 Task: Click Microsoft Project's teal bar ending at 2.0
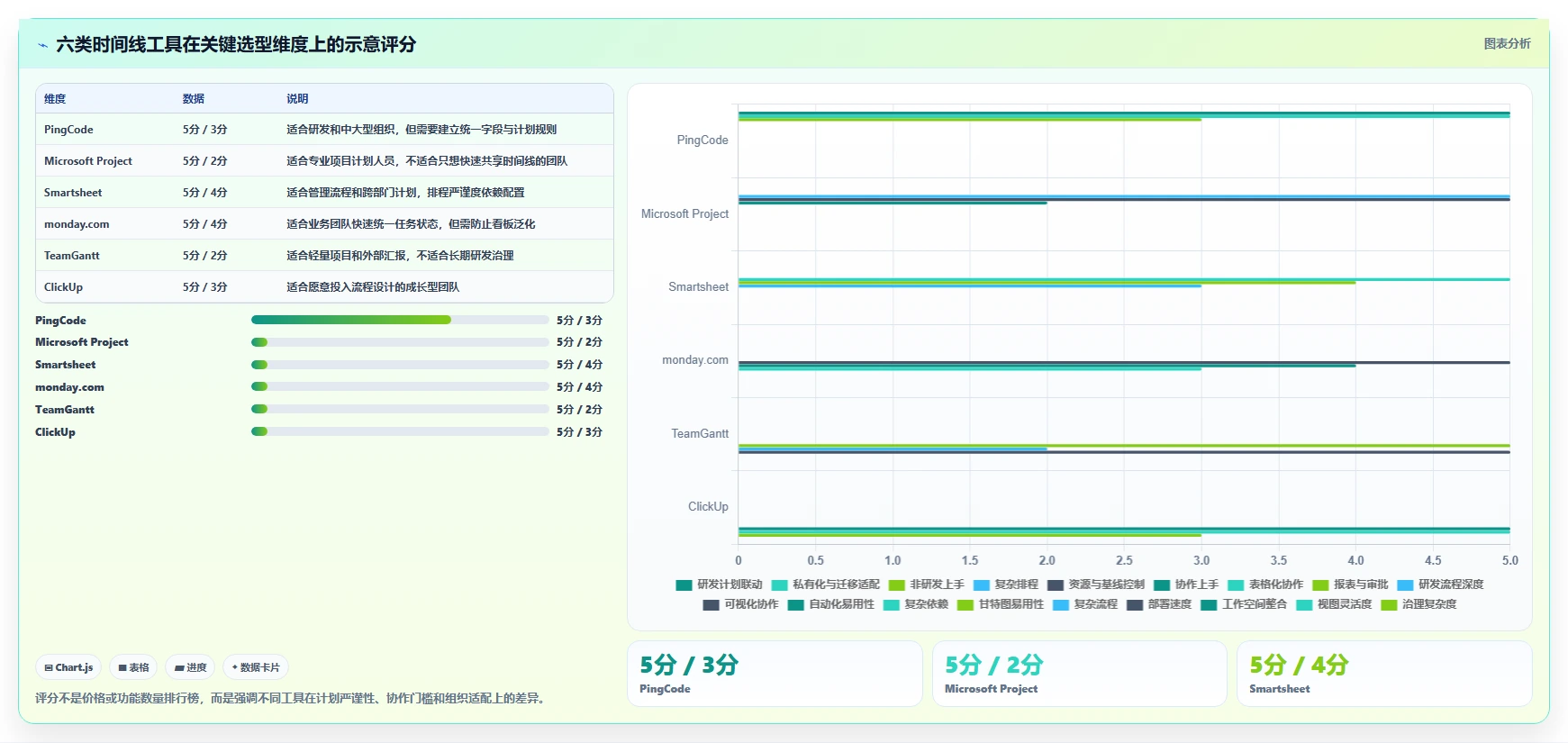pyautogui.click(x=893, y=204)
